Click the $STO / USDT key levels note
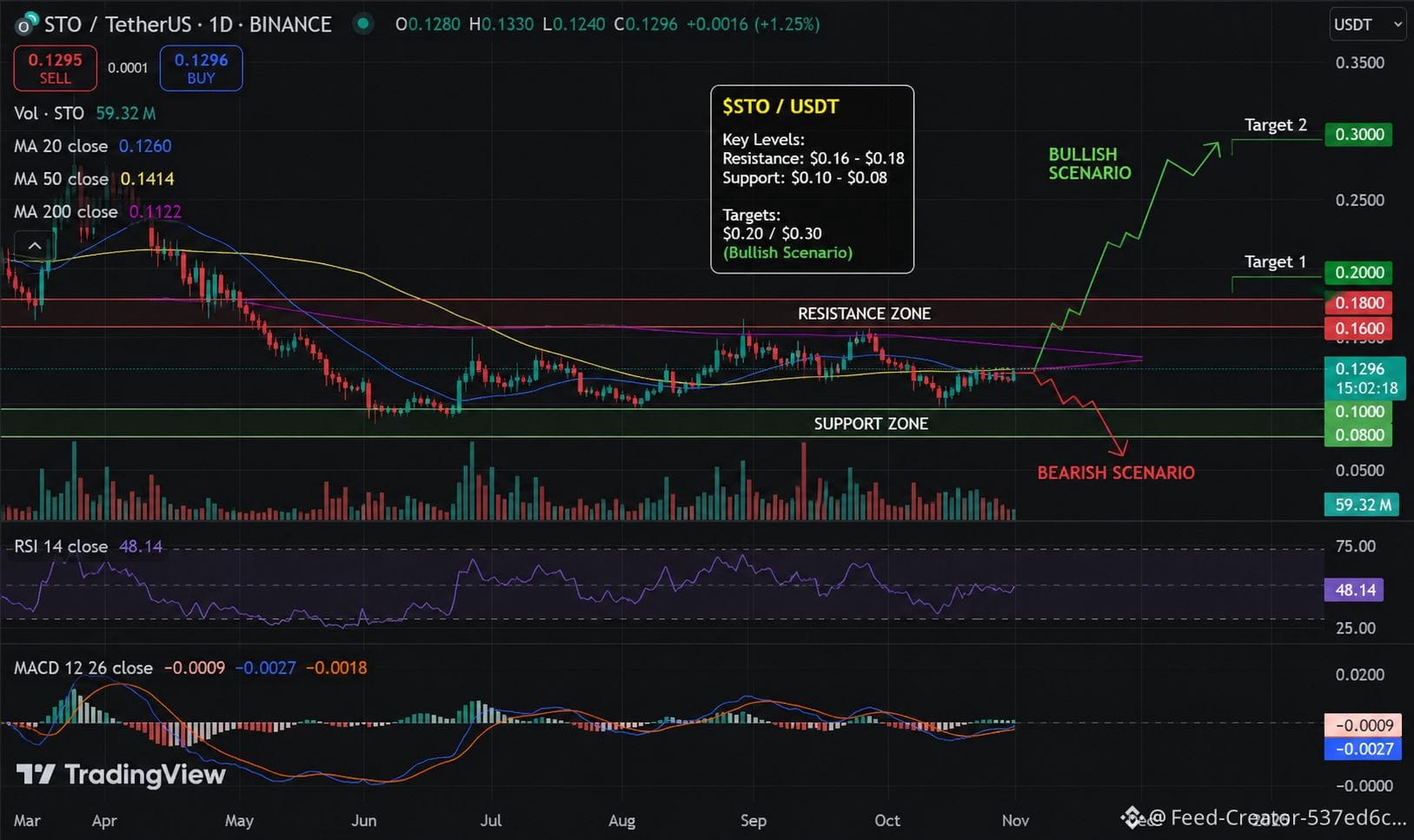The width and height of the screenshot is (1414, 840). pos(813,179)
